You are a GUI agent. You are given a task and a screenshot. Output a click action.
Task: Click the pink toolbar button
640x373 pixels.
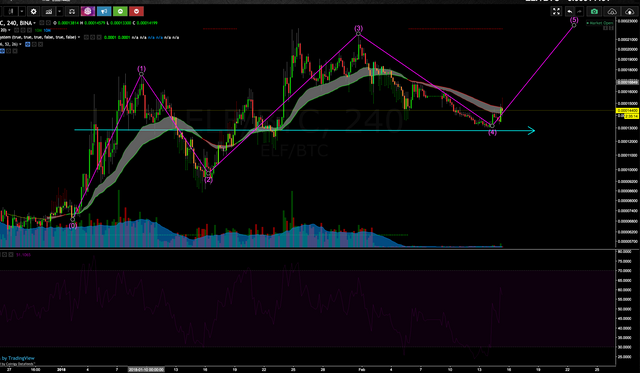[x=88, y=11]
